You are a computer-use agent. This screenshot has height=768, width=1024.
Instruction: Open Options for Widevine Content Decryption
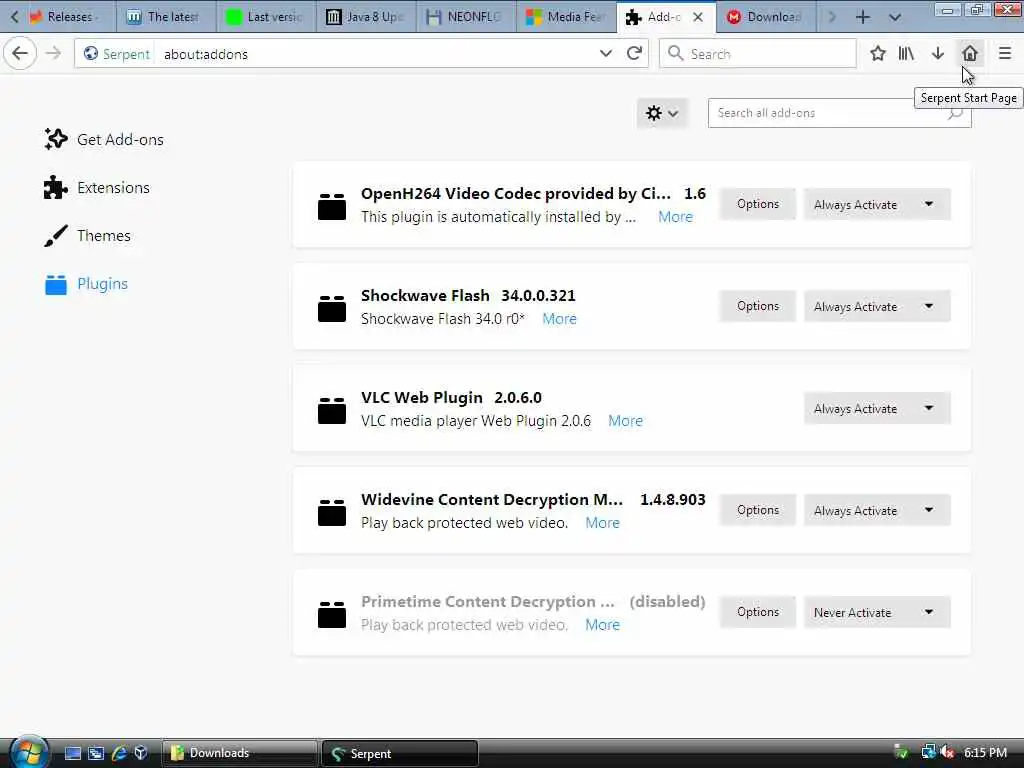[758, 510]
